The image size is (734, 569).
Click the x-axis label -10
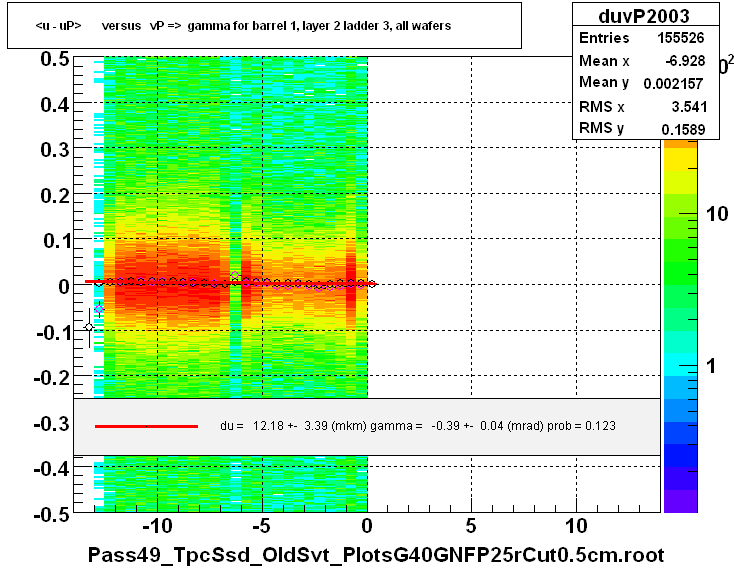click(x=157, y=527)
